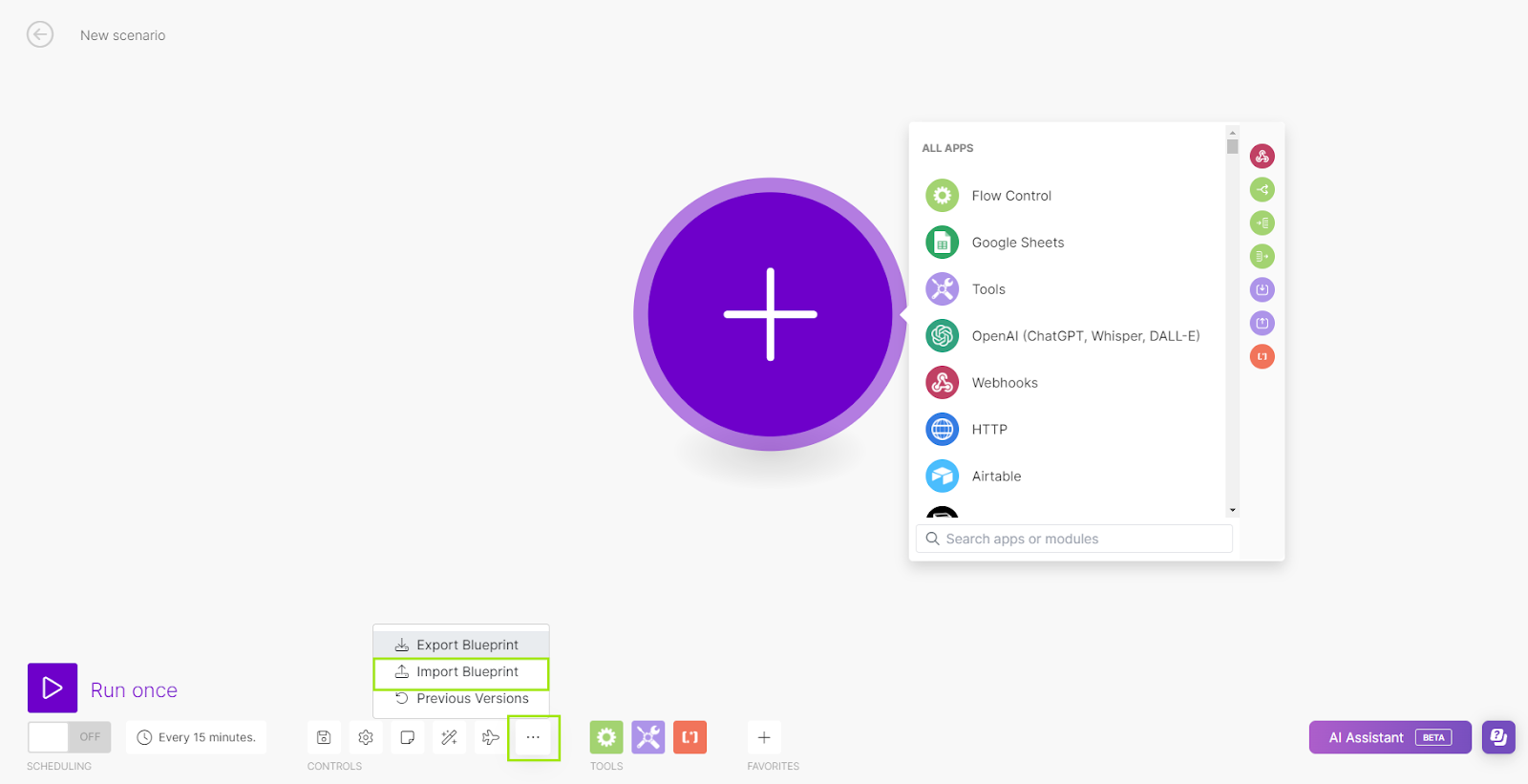1528x784 pixels.
Task: Click the app list scrollbar down arrow
Action: pos(1233,510)
